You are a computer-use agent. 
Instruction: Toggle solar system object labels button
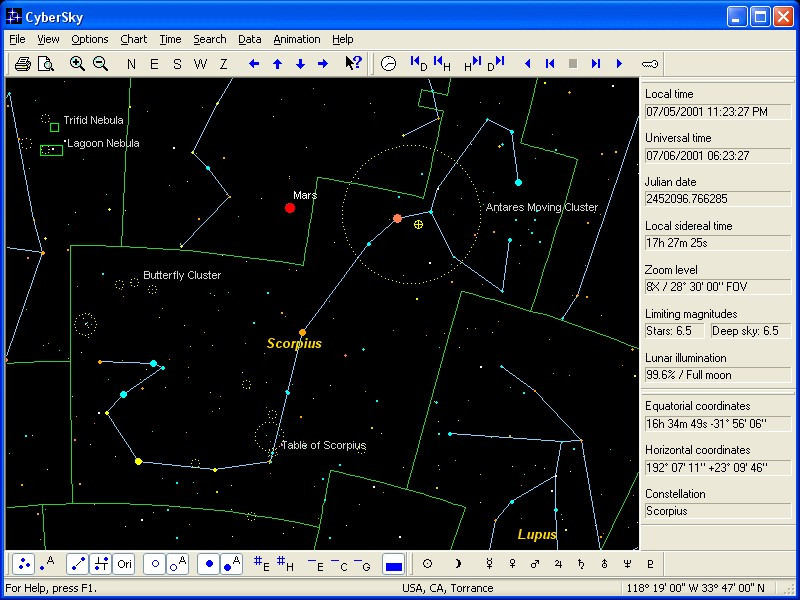(x=232, y=564)
